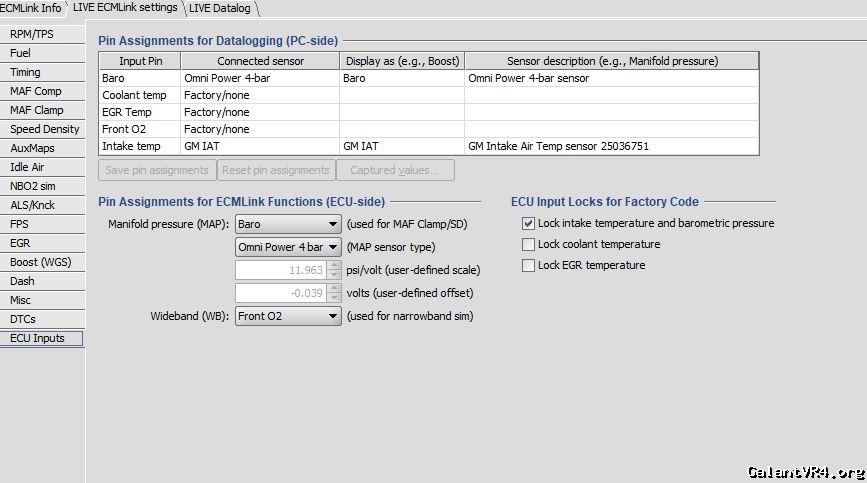Toggle Lock intake temperature and barometric pressure
The height and width of the screenshot is (483, 867).
(528, 224)
